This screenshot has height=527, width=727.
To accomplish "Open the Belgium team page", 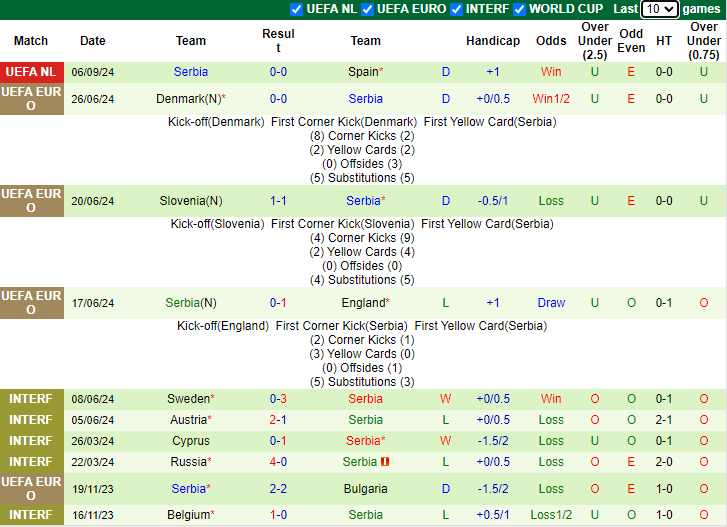I will point(187,515).
